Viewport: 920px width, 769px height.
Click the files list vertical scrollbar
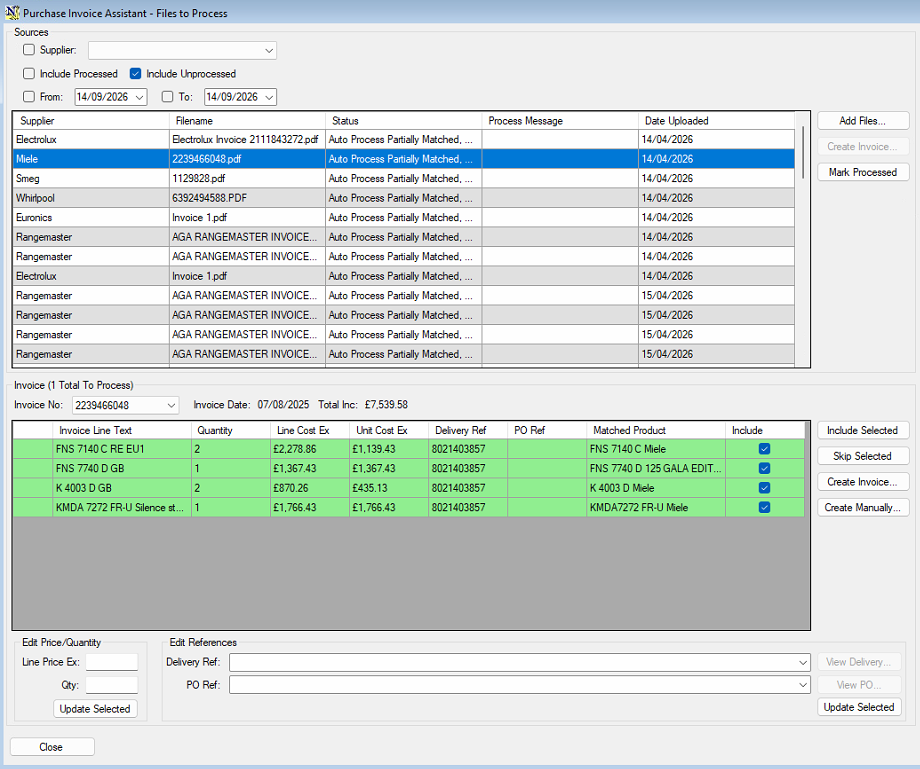pyautogui.click(x=803, y=239)
